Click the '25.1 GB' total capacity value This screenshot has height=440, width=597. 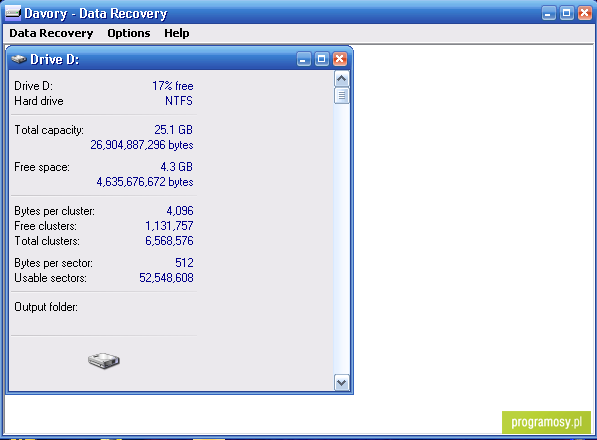(173, 130)
